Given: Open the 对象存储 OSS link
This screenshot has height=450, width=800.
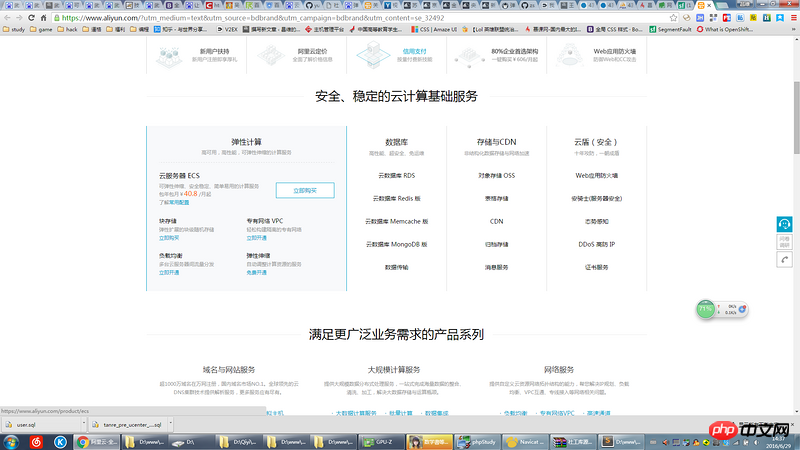Looking at the screenshot, I should point(496,175).
